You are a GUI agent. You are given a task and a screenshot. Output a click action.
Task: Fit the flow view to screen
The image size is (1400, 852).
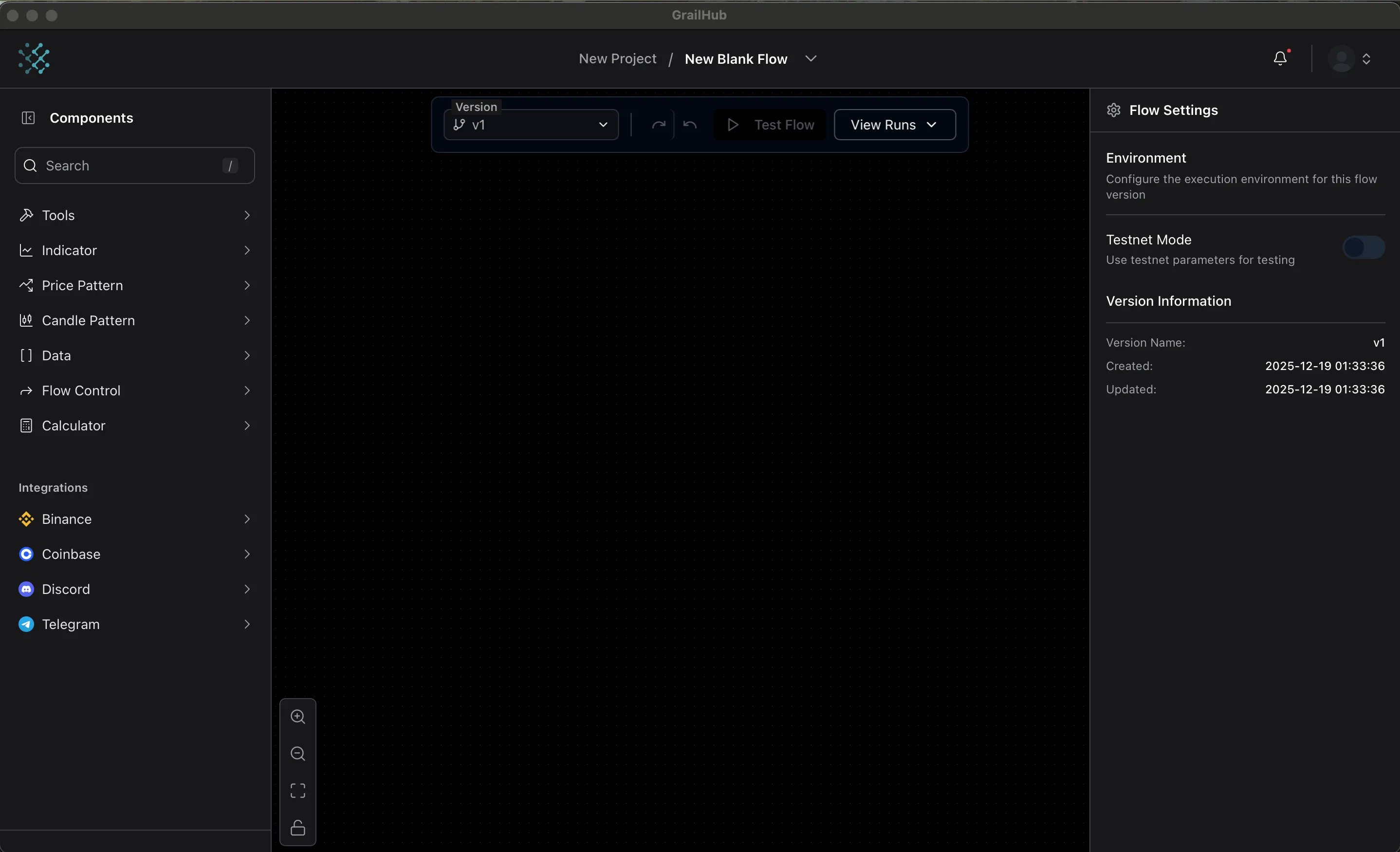click(298, 790)
